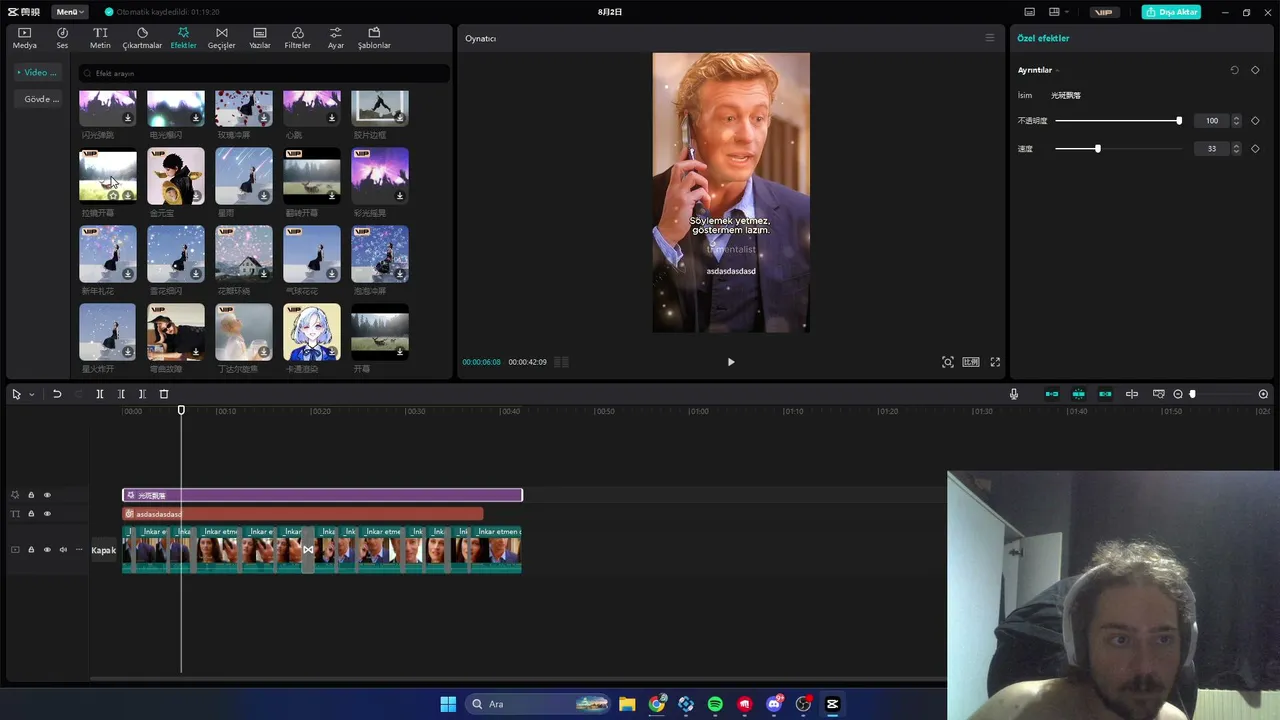Favorite the 拉镜开幕 effect with star icon
The height and width of the screenshot is (720, 1280).
pos(113,196)
